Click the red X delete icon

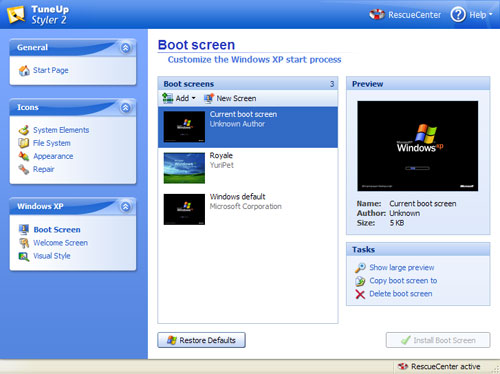click(360, 294)
